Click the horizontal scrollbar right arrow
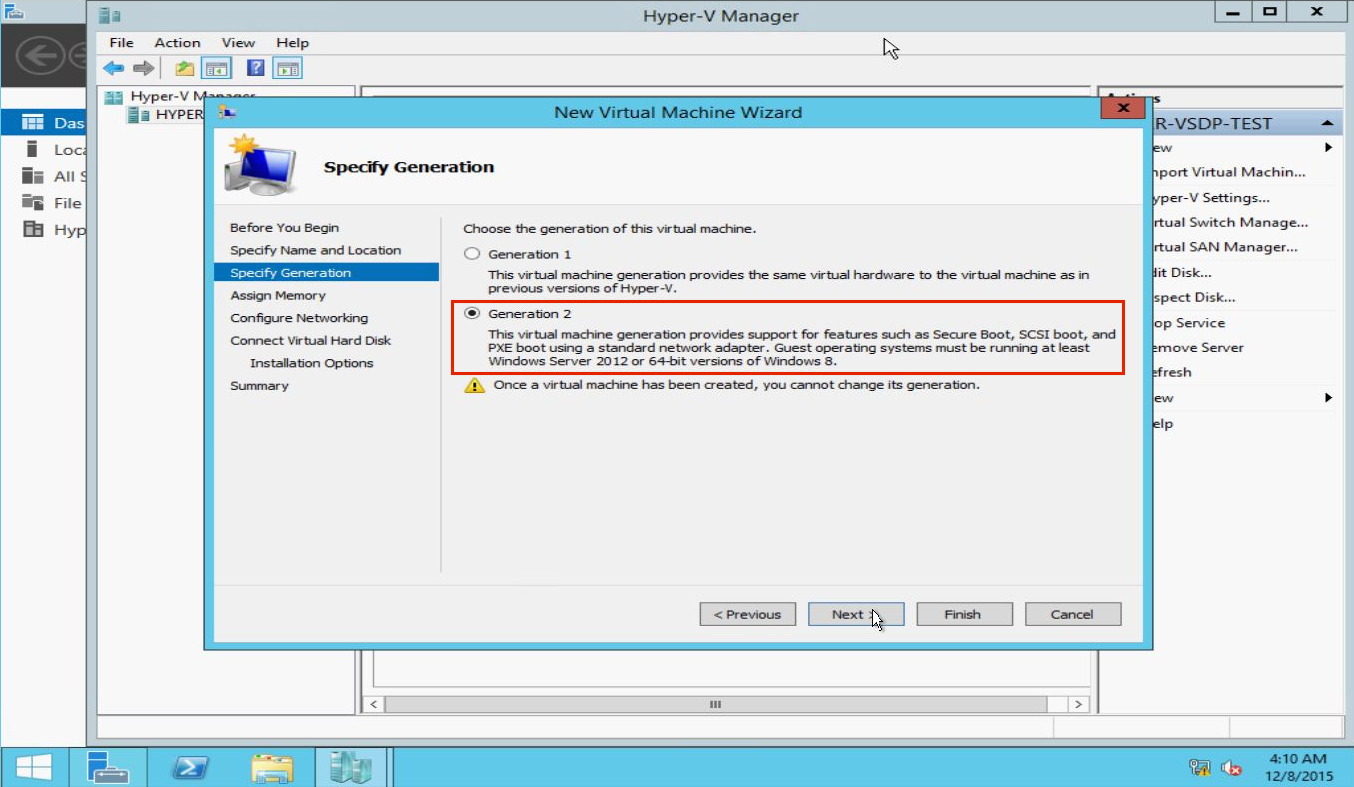The image size is (1354, 787). pos(1078,704)
